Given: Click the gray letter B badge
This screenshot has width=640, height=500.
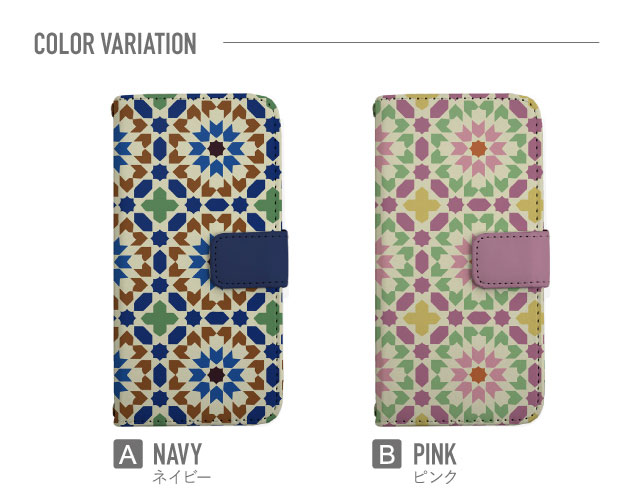Looking at the screenshot, I should pyautogui.click(x=387, y=454).
